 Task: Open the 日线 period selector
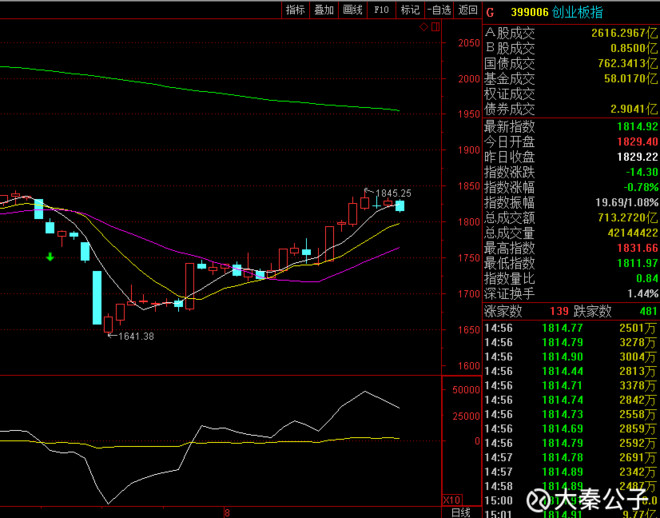click(460, 512)
